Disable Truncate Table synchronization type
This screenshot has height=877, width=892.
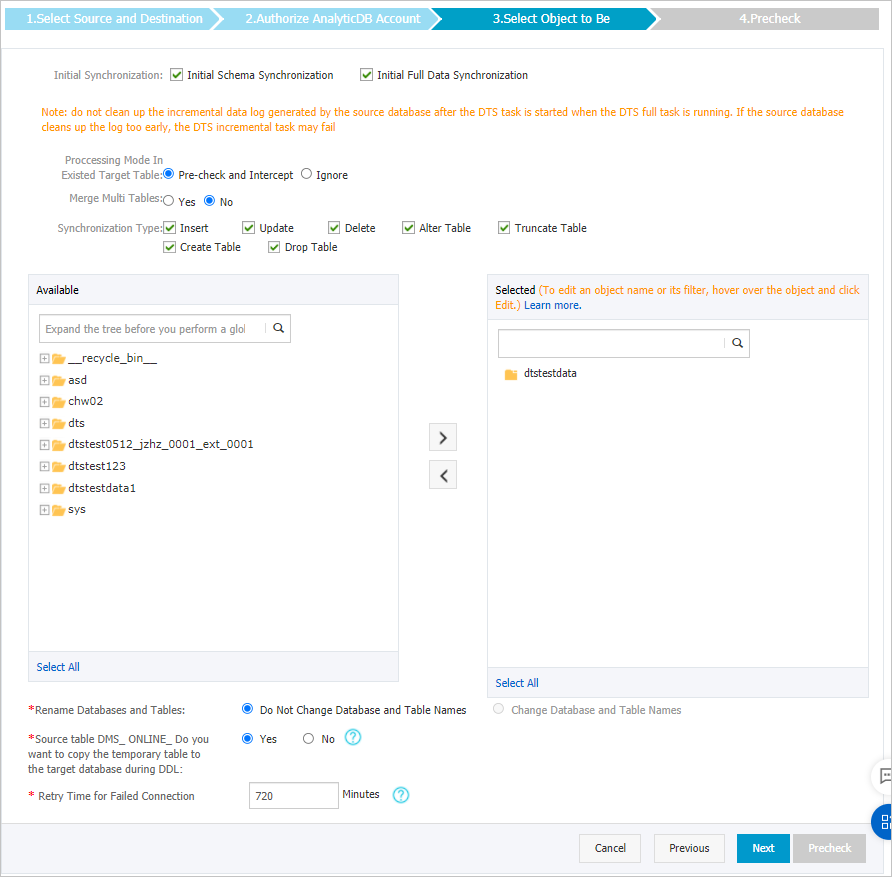click(504, 227)
